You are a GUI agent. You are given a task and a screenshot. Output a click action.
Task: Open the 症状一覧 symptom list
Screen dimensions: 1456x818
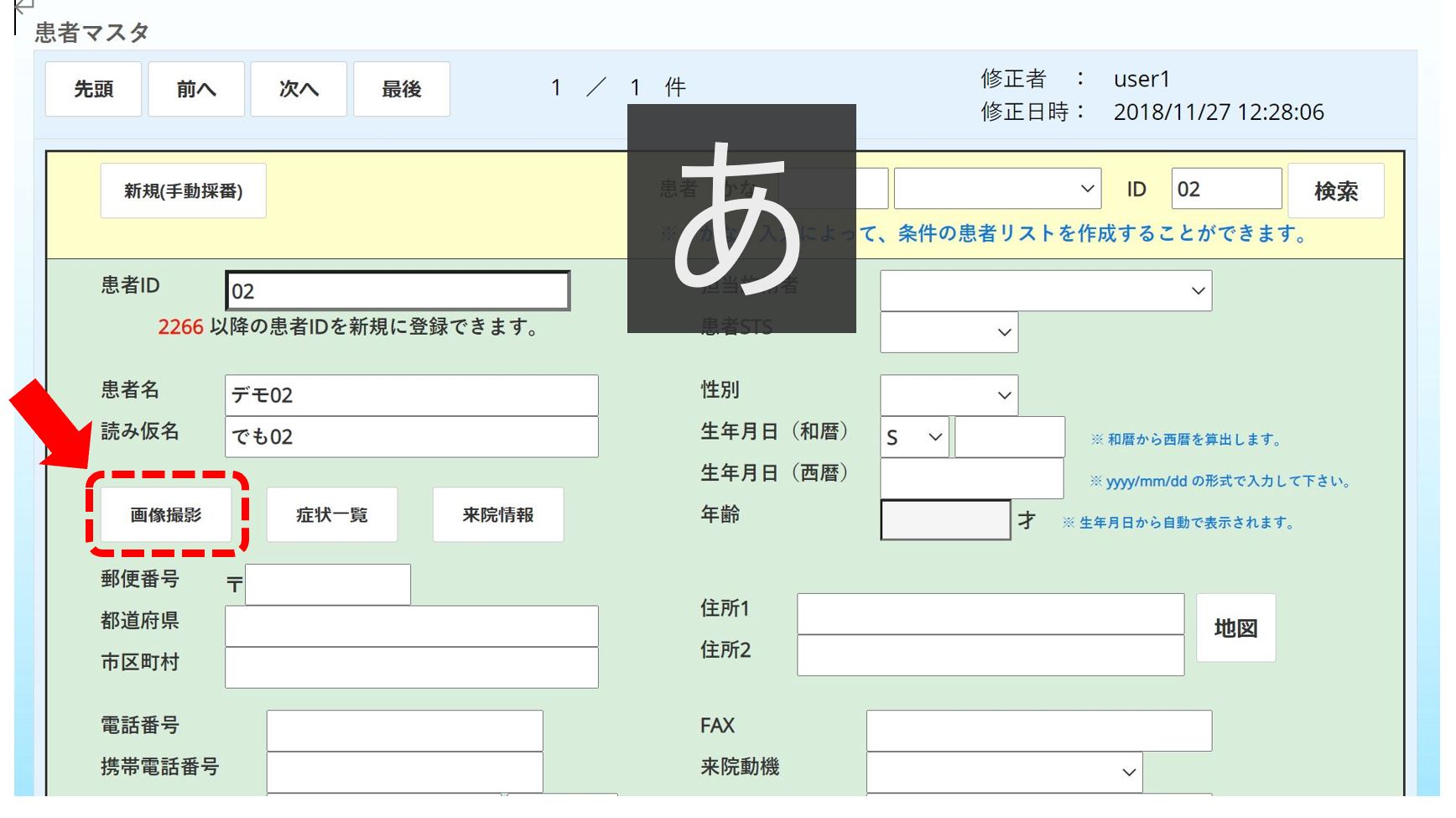tap(332, 515)
